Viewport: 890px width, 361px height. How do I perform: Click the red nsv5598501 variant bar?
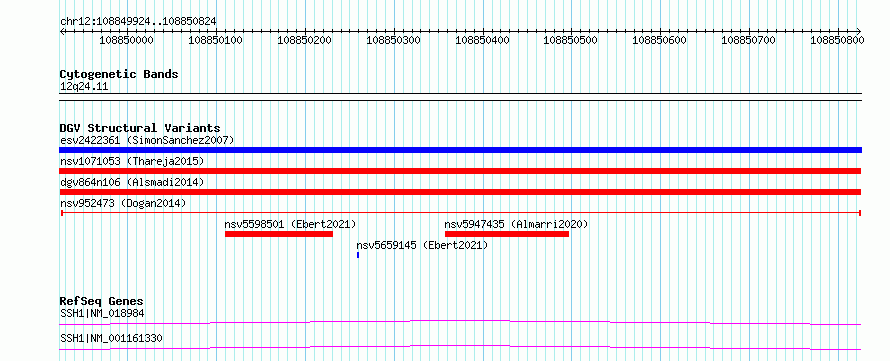click(x=279, y=234)
